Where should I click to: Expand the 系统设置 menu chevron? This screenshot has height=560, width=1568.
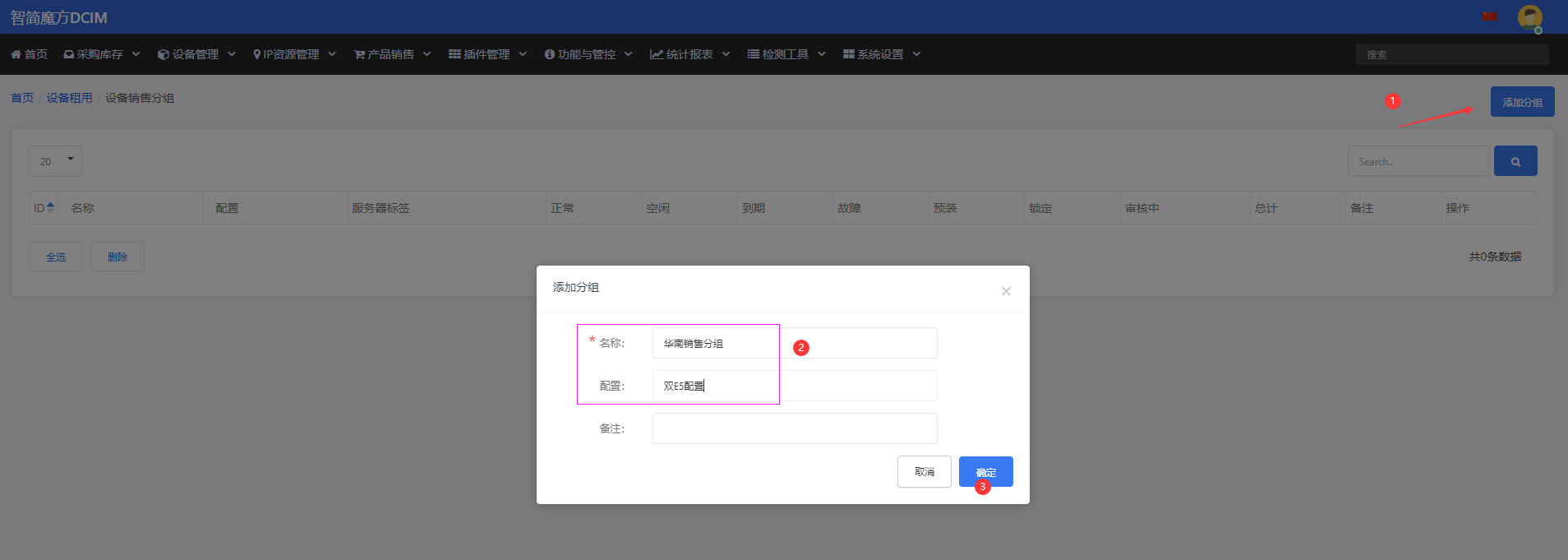pos(916,54)
